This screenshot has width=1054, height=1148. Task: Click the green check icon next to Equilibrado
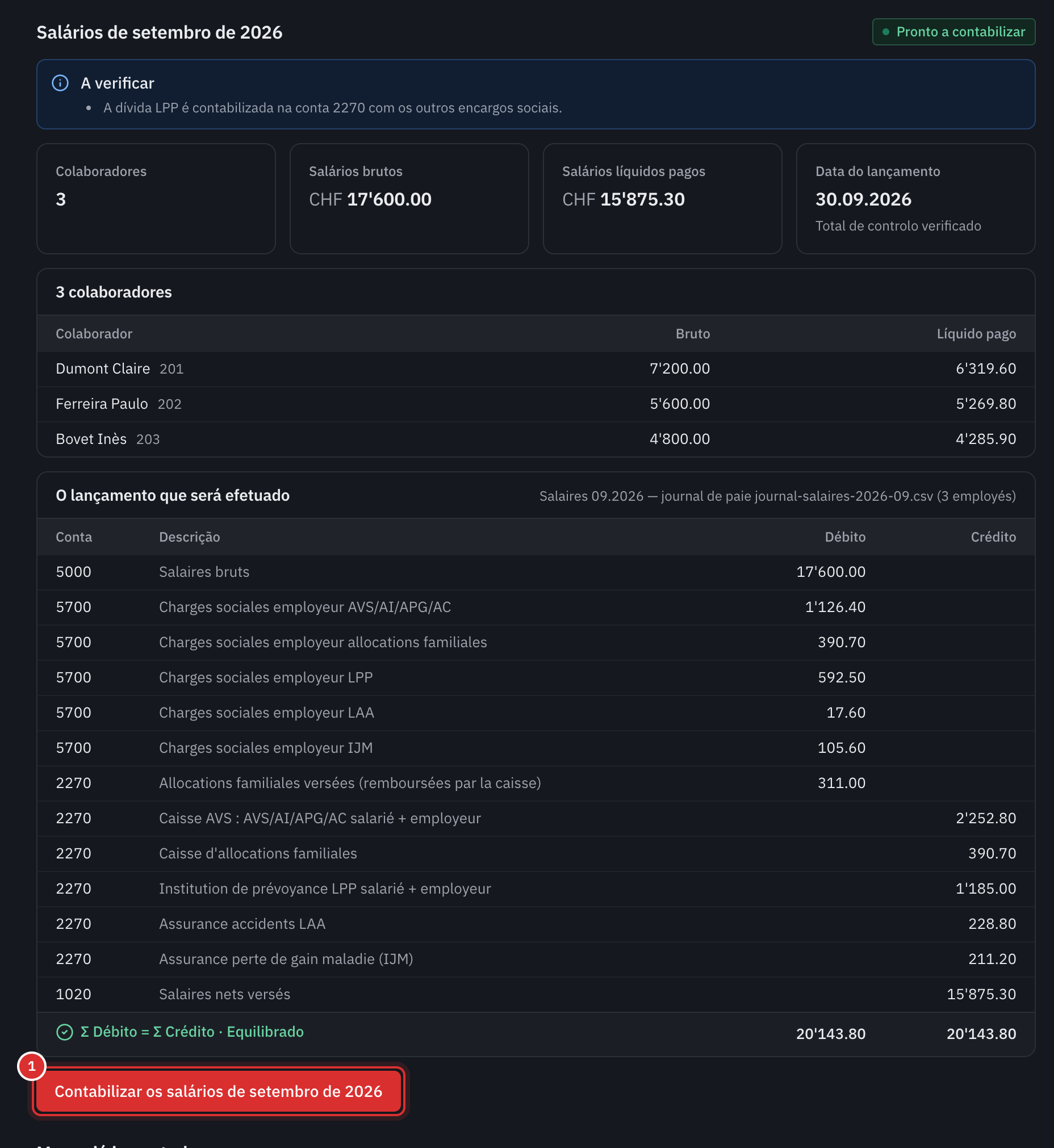click(x=64, y=1032)
